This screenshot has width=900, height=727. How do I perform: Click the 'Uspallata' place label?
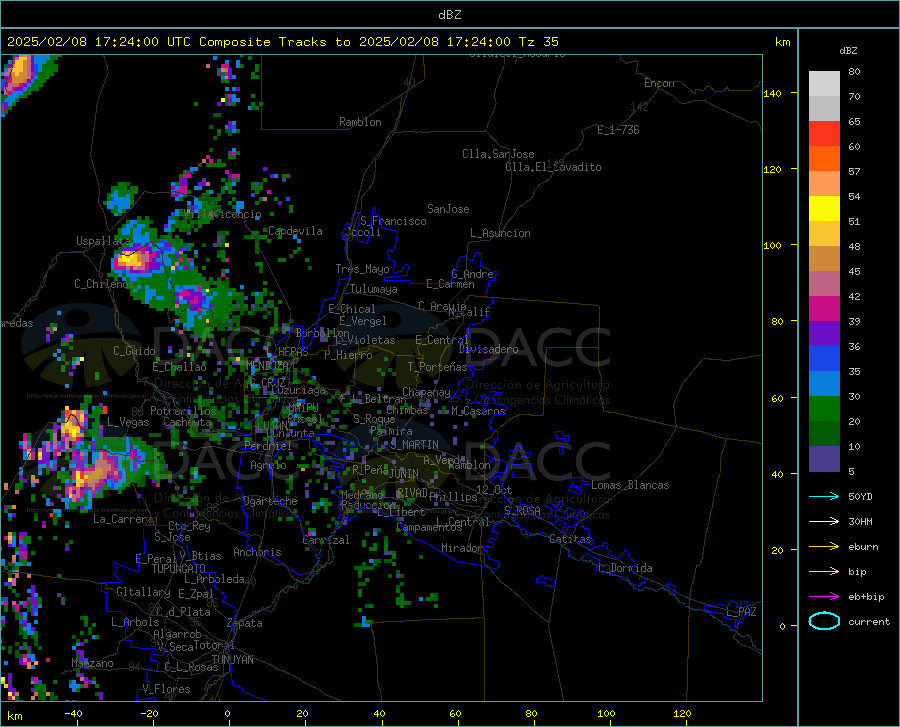pos(104,241)
